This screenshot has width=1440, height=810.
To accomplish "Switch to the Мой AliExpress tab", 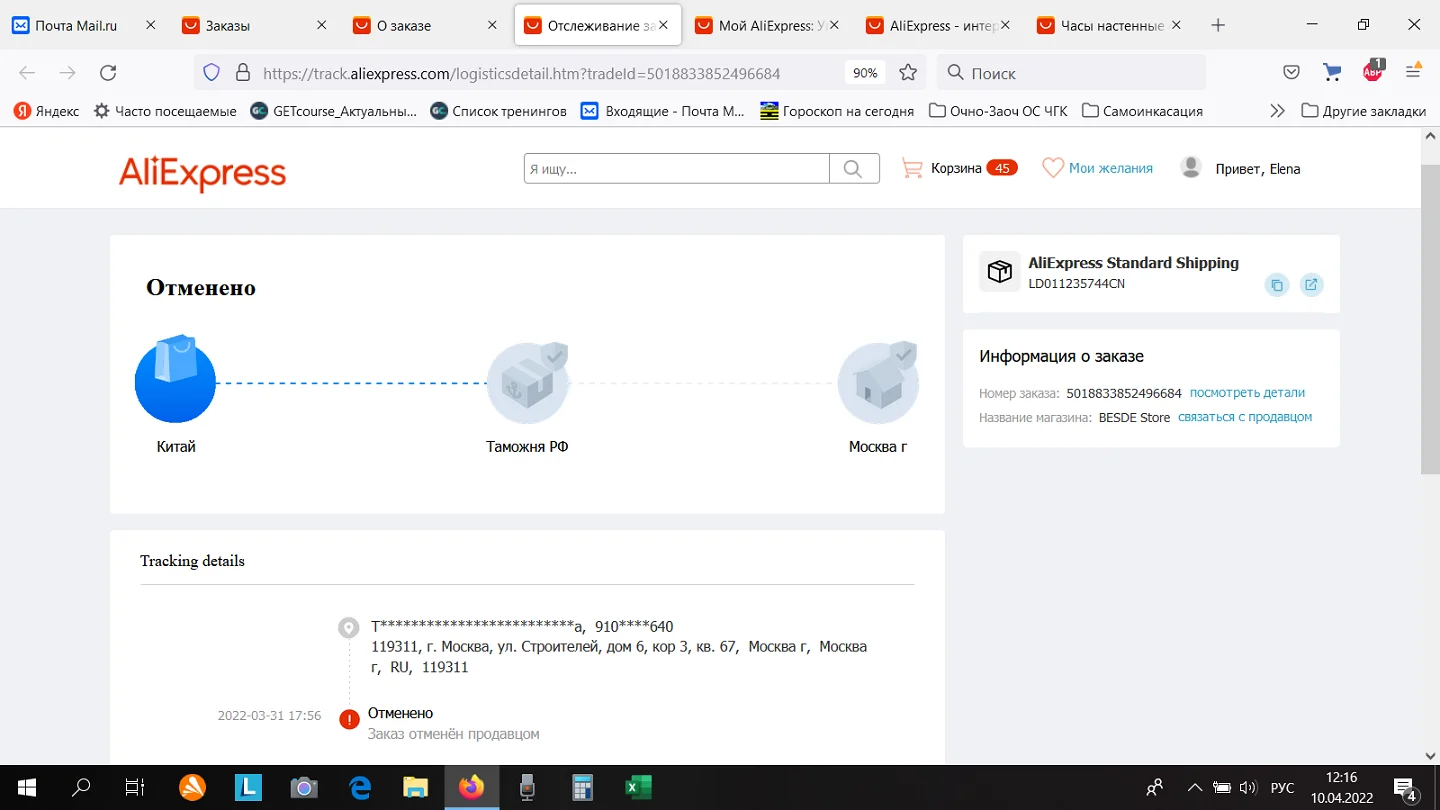I will 770,25.
